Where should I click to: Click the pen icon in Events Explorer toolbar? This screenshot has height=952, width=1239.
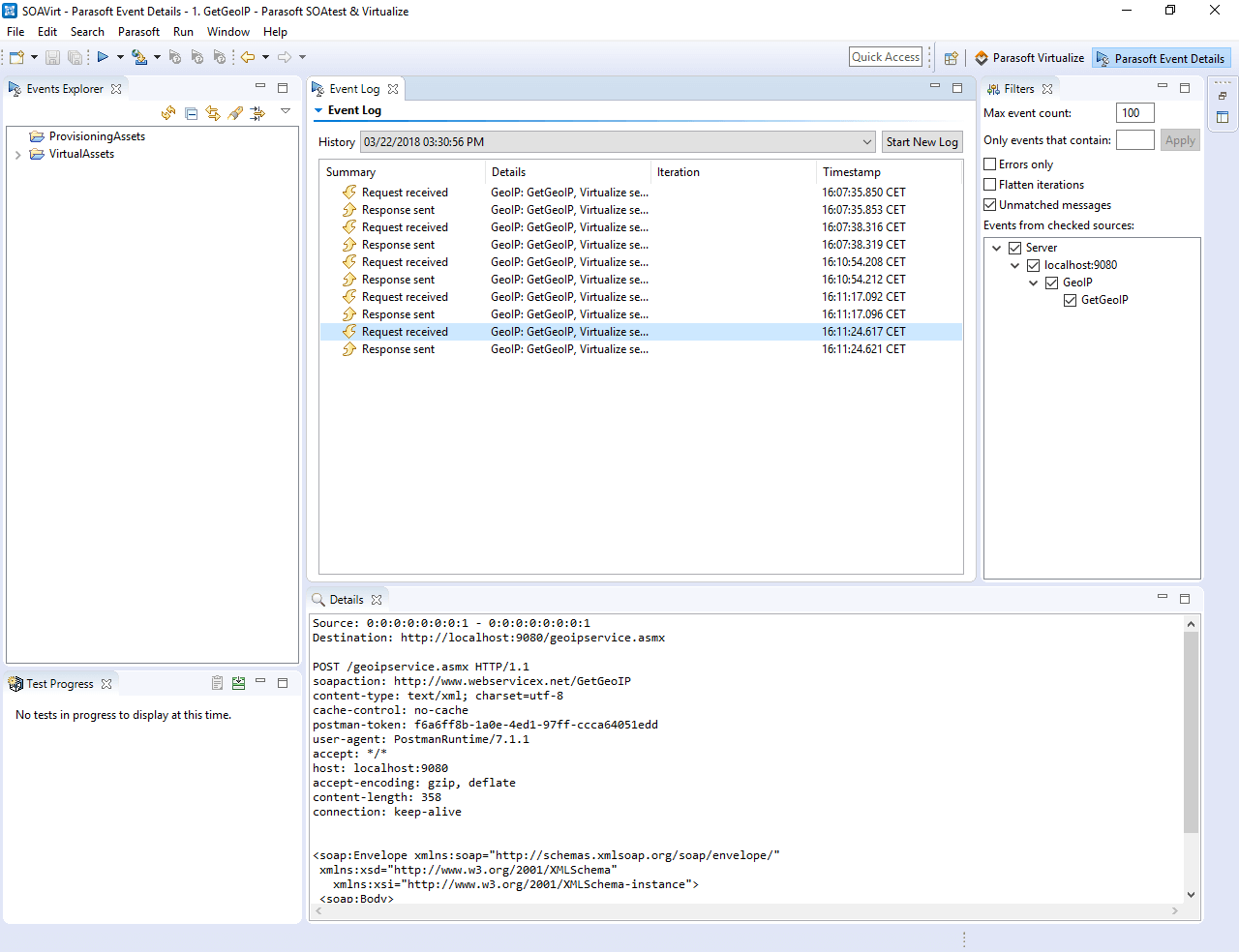point(235,113)
